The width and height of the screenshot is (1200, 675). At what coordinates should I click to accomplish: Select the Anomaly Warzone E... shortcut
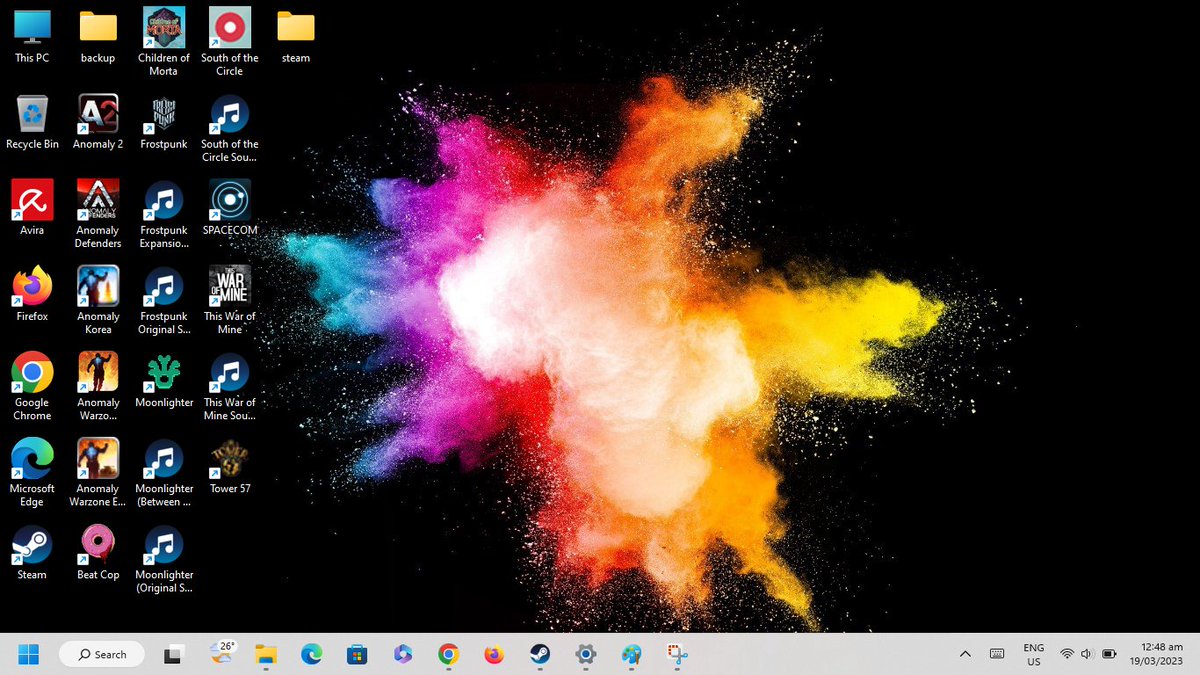[x=98, y=472]
